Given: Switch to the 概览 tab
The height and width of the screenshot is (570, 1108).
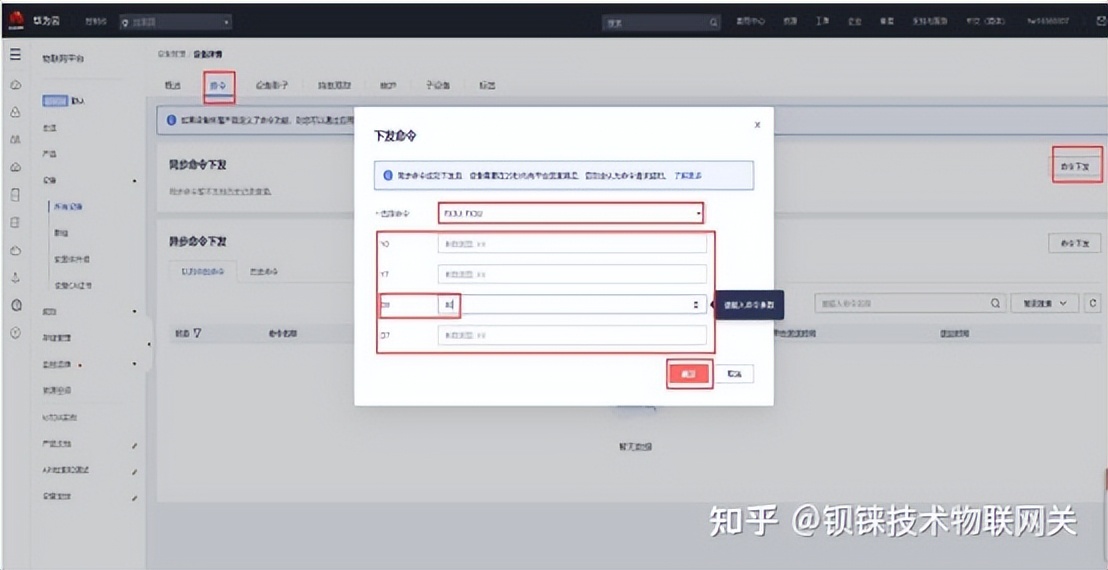Looking at the screenshot, I should [x=172, y=85].
